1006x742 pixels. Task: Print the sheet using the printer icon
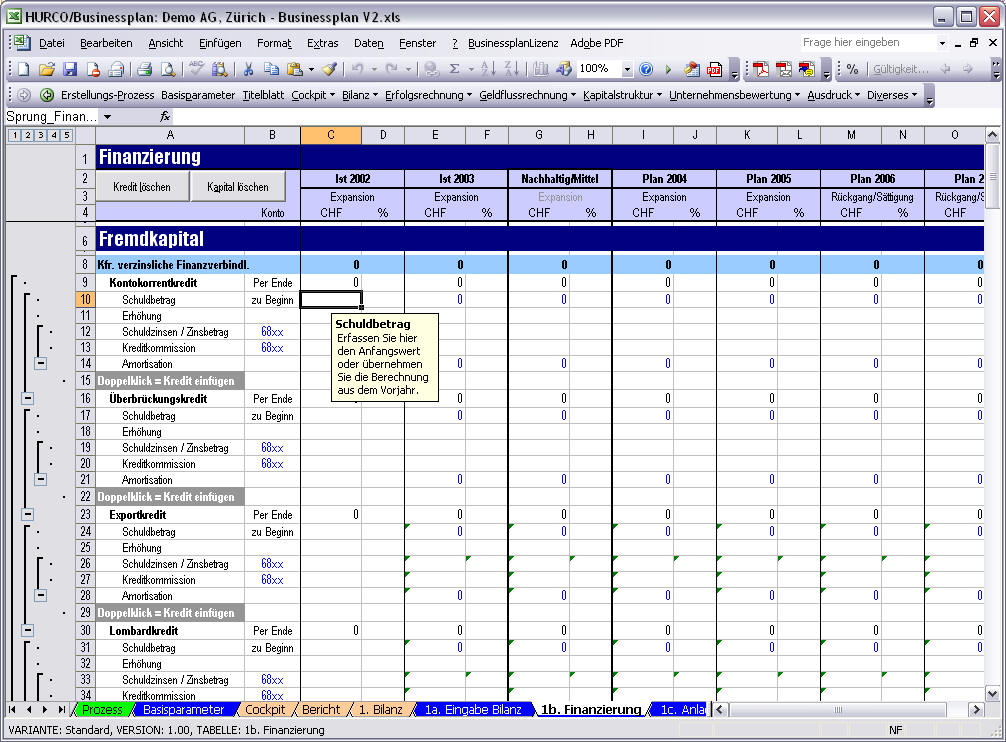[x=144, y=69]
